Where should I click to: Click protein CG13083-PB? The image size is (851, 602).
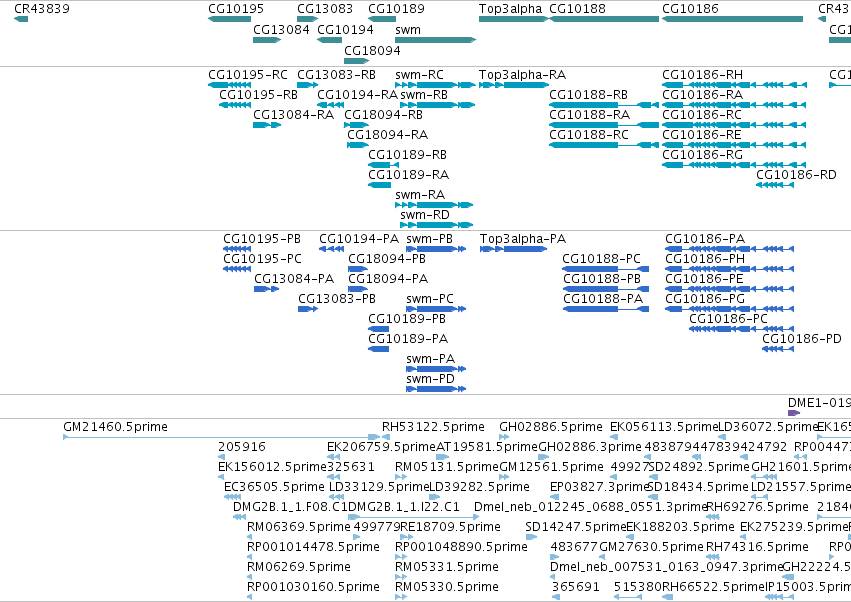[308, 309]
